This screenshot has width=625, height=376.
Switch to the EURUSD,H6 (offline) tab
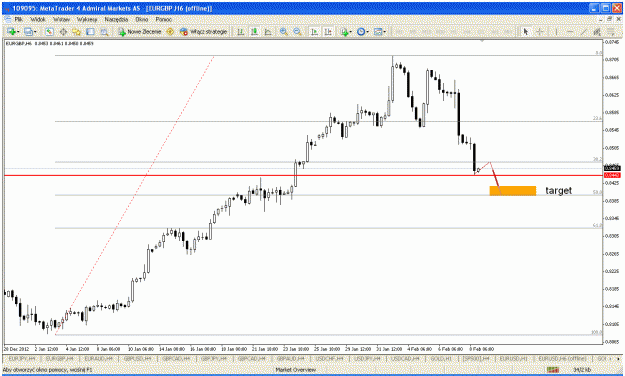click(562, 359)
